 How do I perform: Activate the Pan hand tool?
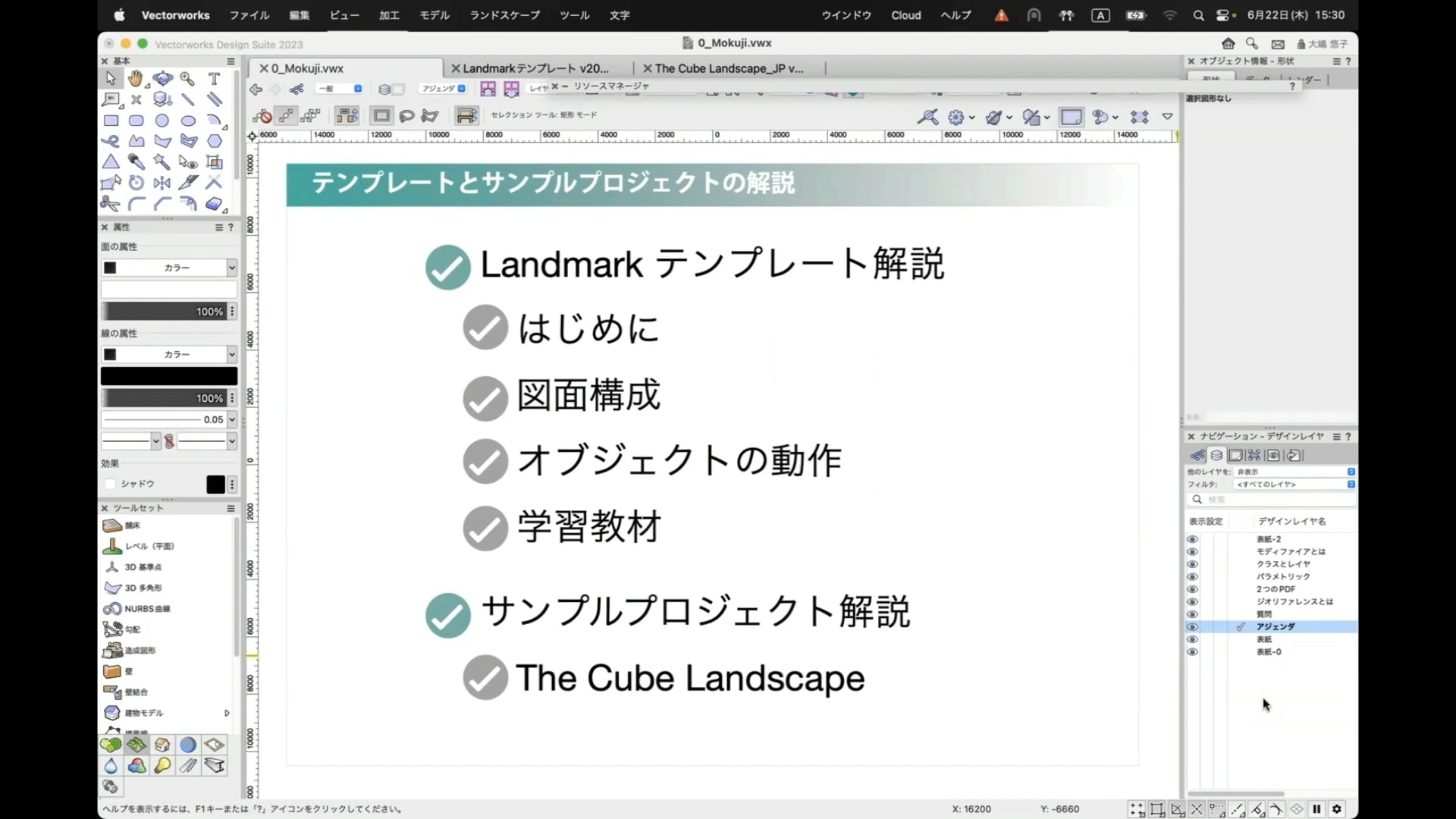(x=136, y=79)
